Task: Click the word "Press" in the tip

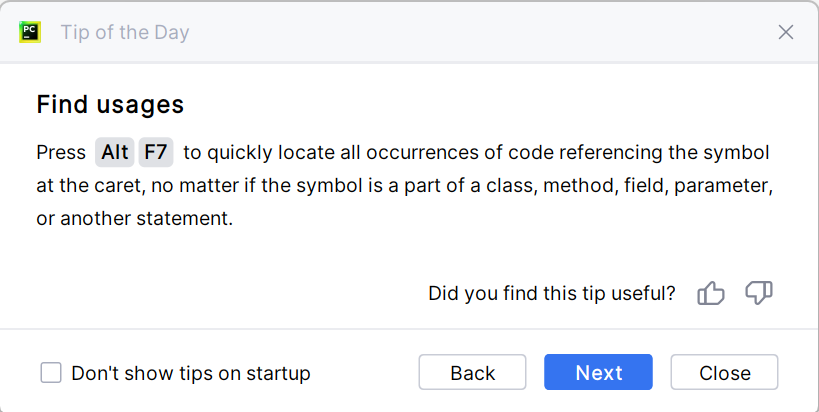Action: (x=61, y=153)
